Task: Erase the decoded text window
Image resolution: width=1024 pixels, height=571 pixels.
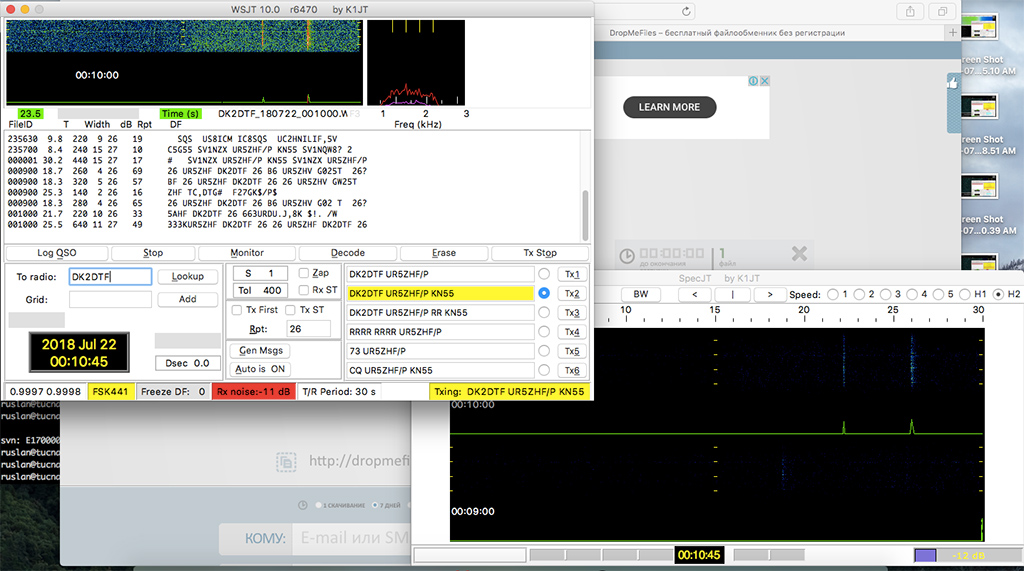Action: pyautogui.click(x=443, y=253)
